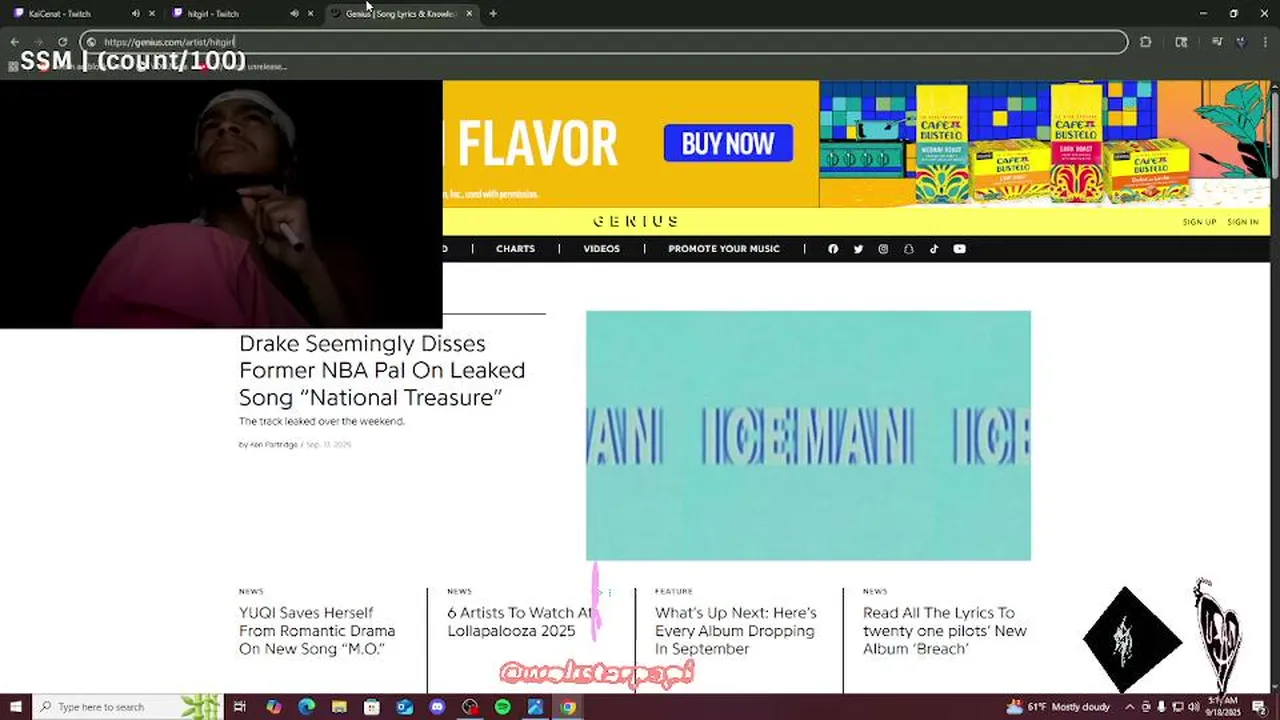1280x720 pixels.
Task: Open the browser extensions icon
Action: [1145, 42]
